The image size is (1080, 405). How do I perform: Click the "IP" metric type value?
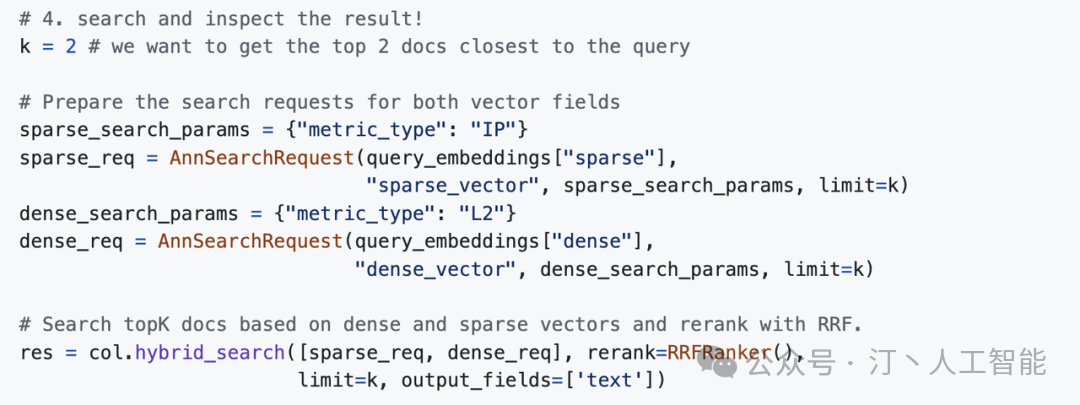coord(492,129)
